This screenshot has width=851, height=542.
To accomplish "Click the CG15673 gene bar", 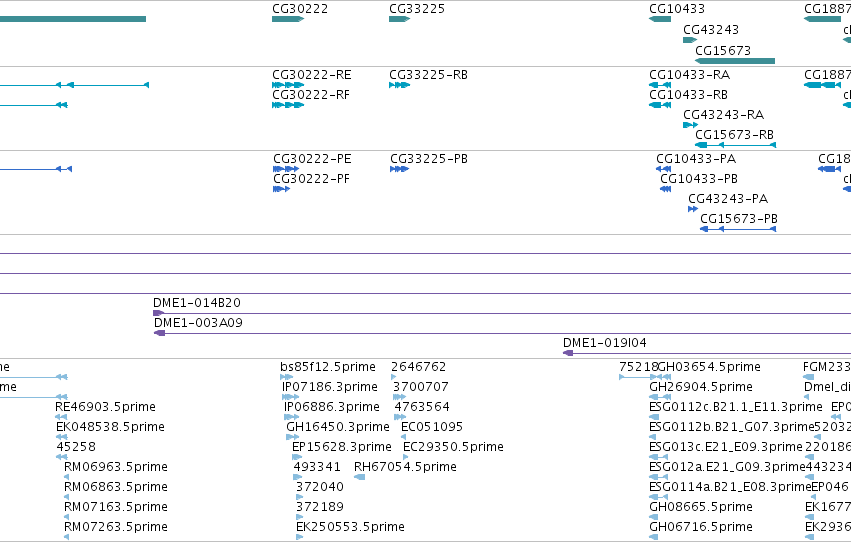I will (735, 61).
